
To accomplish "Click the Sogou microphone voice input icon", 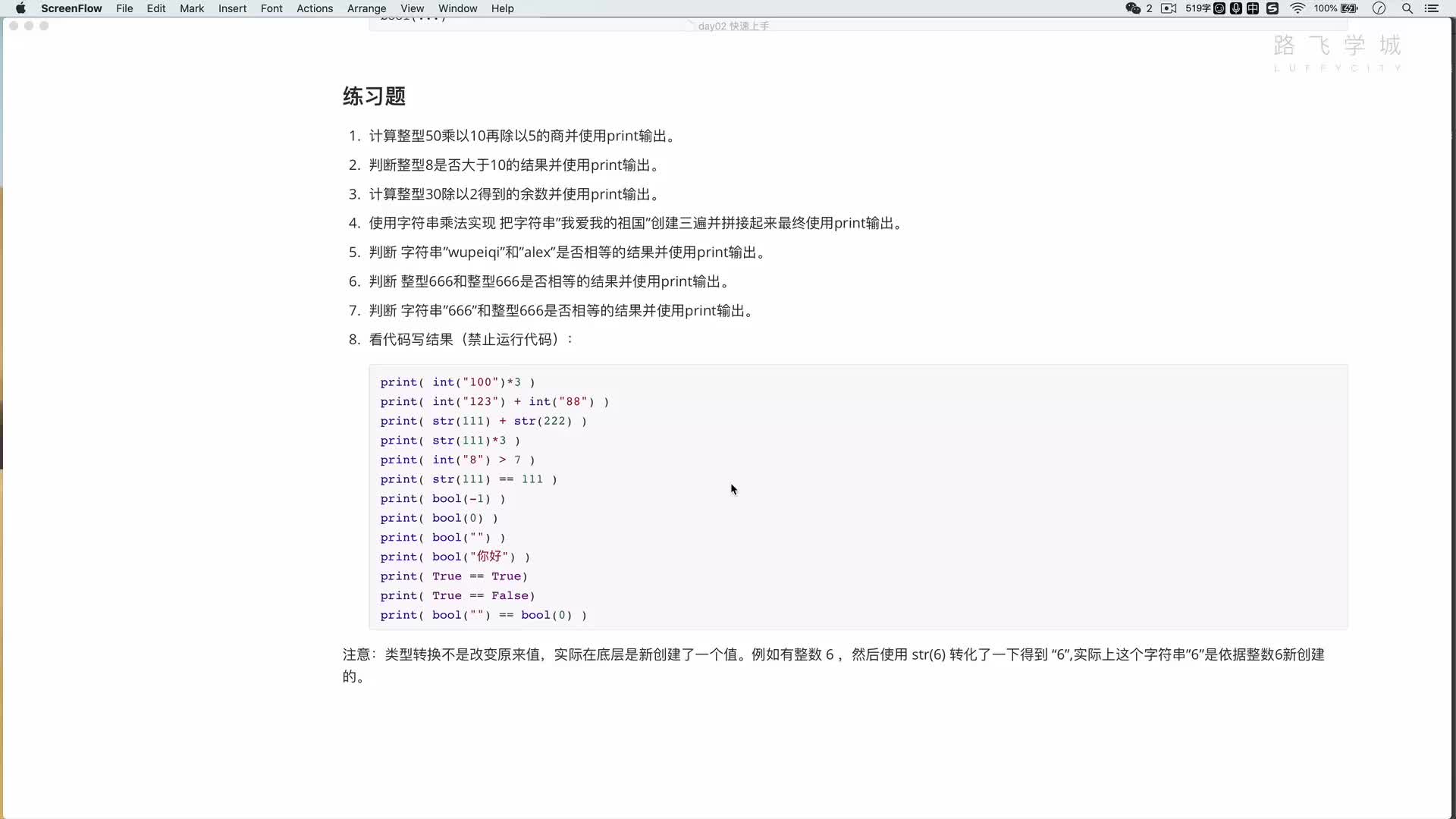I will (x=1236, y=8).
